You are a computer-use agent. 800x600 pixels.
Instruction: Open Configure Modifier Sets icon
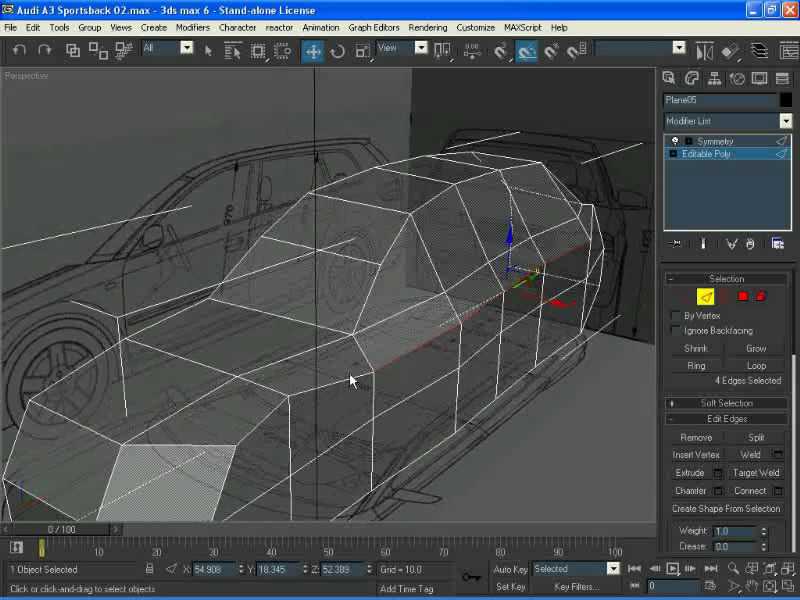pos(777,244)
